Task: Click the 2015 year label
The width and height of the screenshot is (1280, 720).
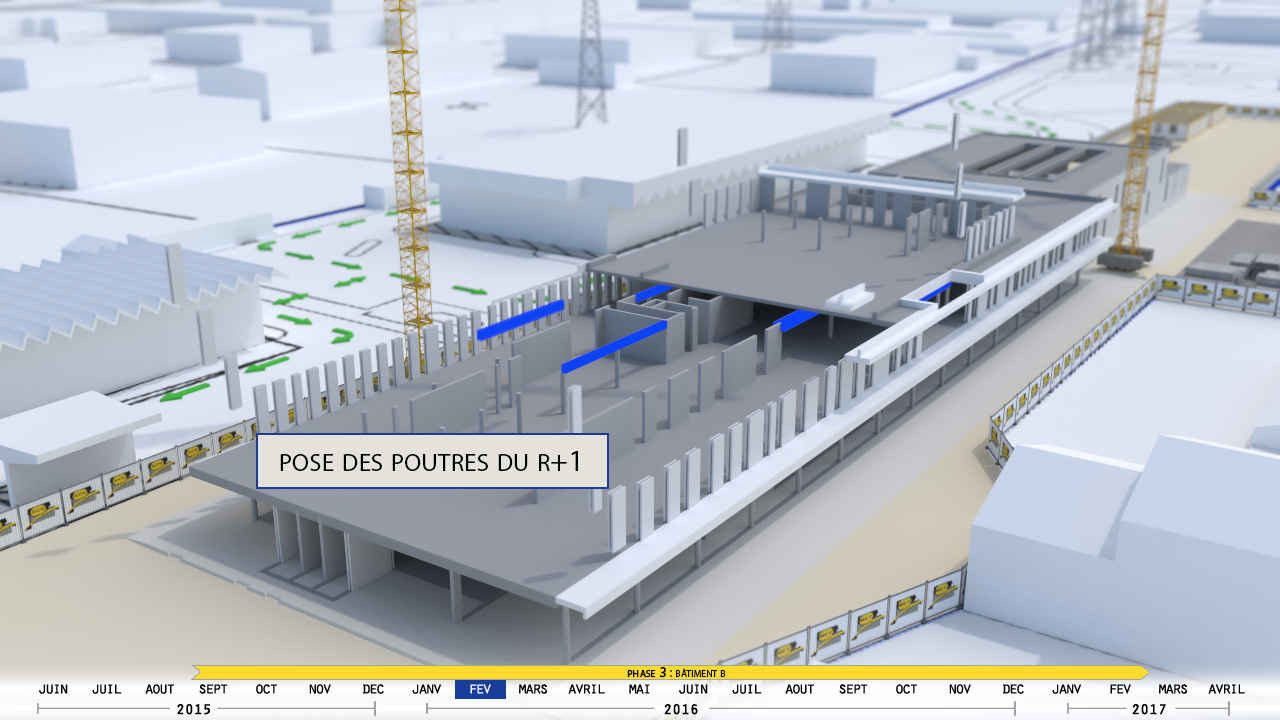Action: [x=193, y=709]
